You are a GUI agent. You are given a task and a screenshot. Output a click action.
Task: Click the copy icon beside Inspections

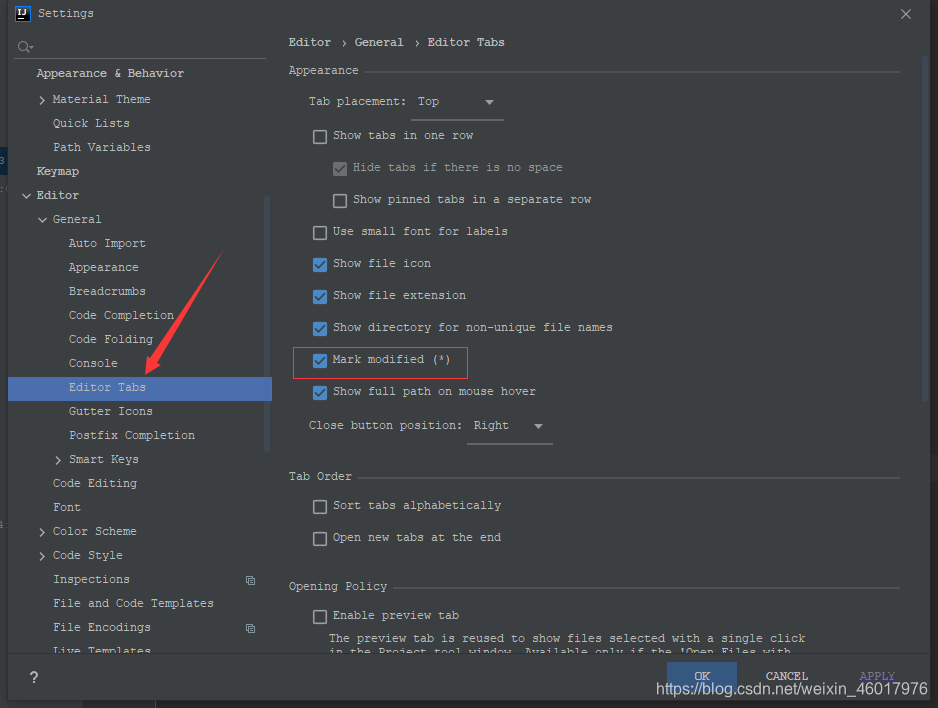tap(251, 580)
